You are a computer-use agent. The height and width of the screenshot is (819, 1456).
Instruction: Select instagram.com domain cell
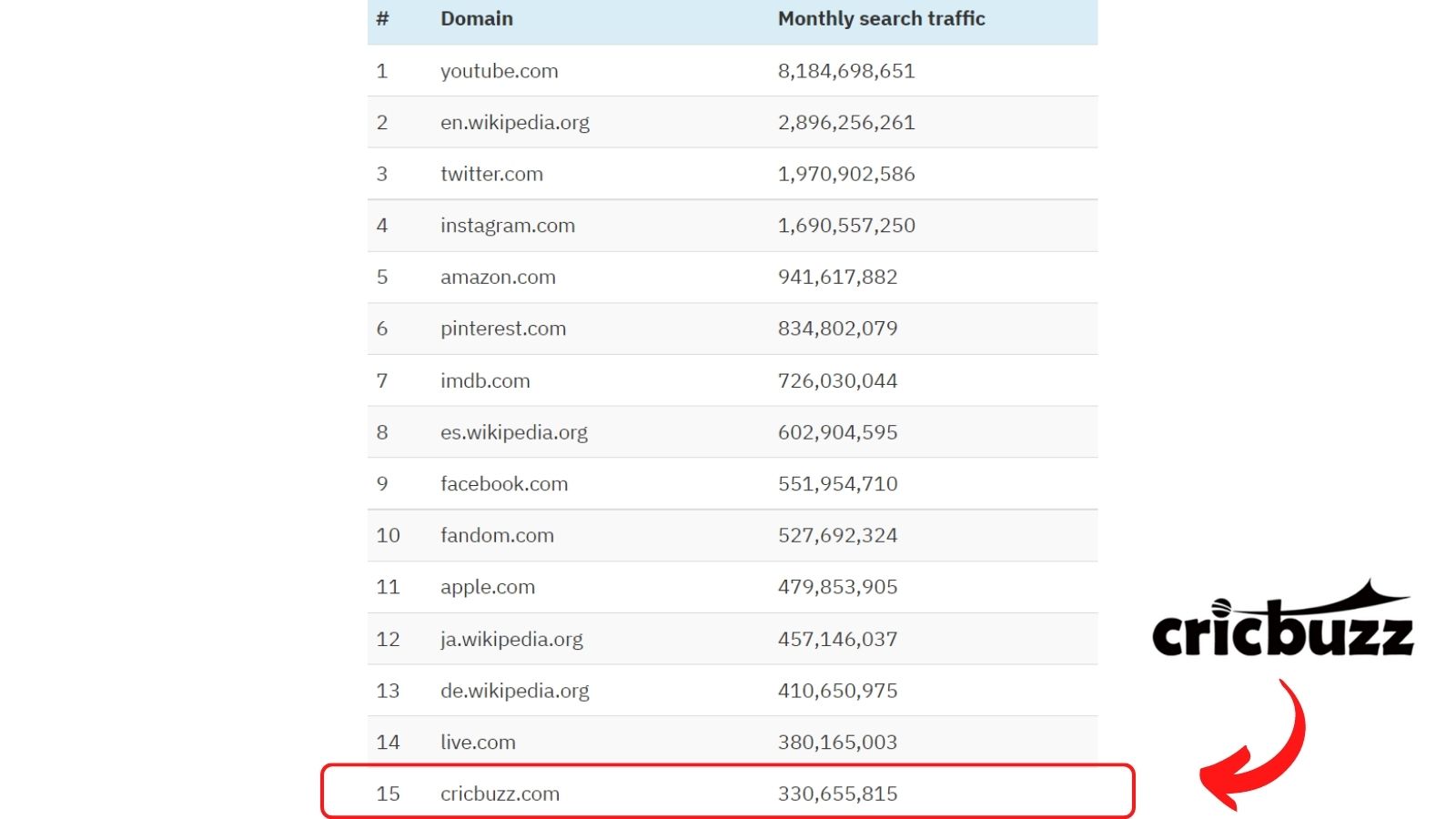pos(508,226)
